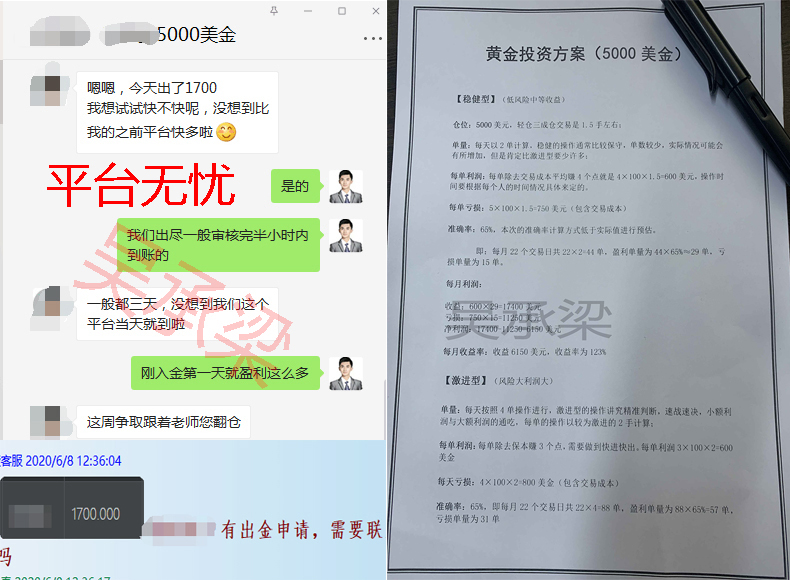The height and width of the screenshot is (580, 790).
Task: Select the message '我们出尽一般审核完半小时内到账的'
Action: [218, 245]
